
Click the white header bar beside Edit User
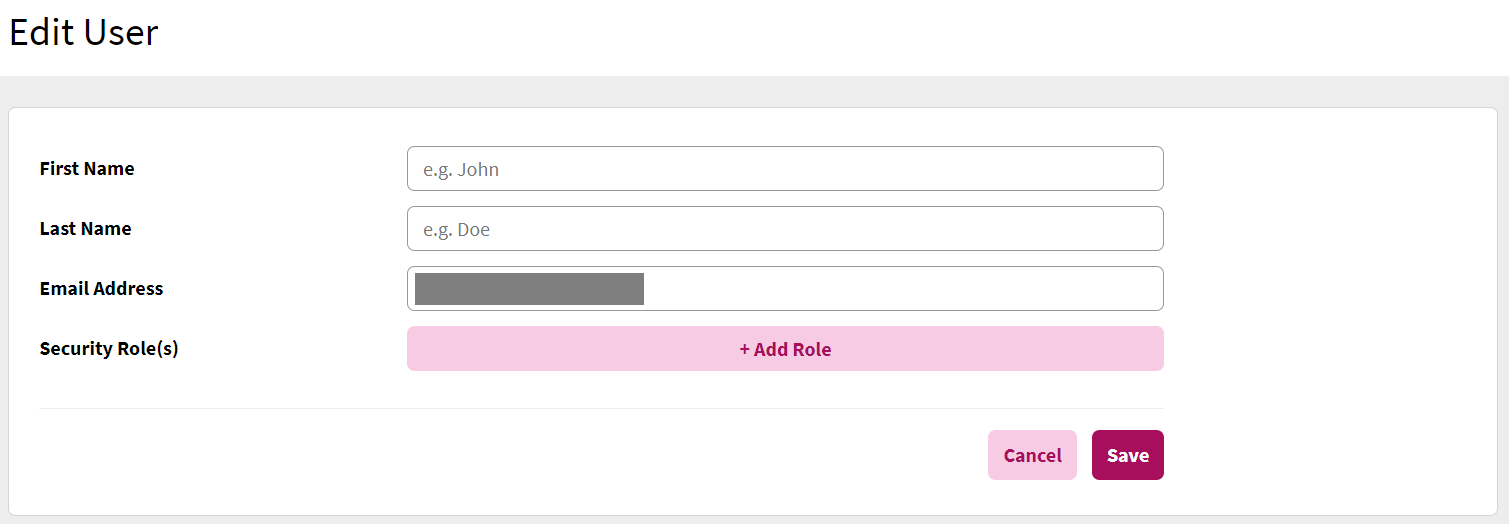[800, 35]
